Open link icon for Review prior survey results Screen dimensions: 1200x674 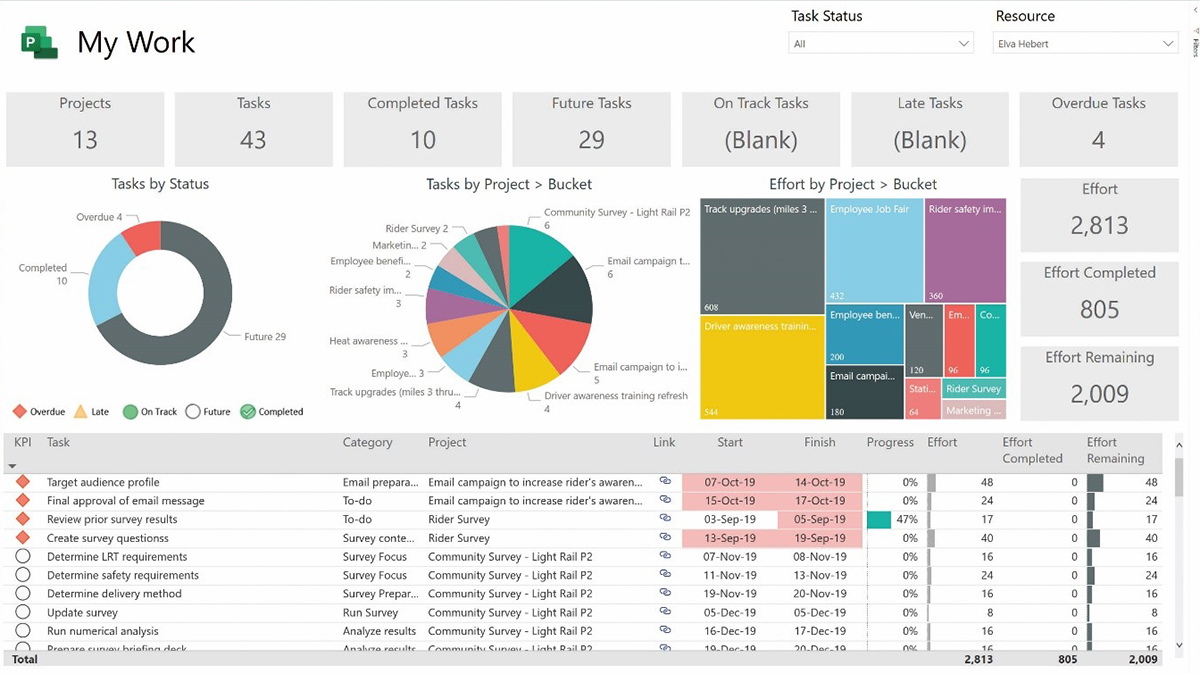[x=665, y=519]
